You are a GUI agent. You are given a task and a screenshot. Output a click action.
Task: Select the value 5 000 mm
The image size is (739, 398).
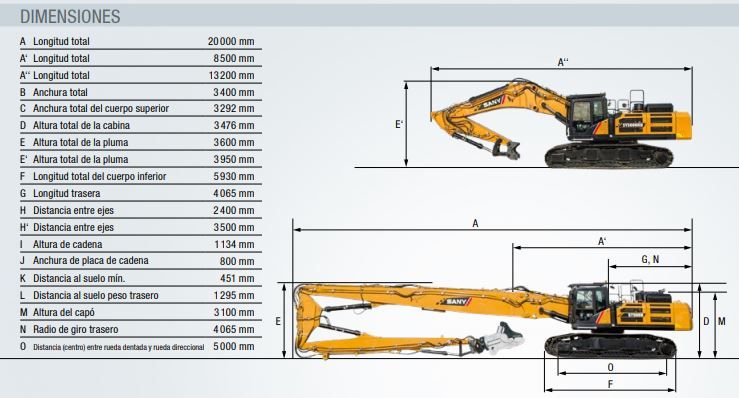[x=234, y=346]
